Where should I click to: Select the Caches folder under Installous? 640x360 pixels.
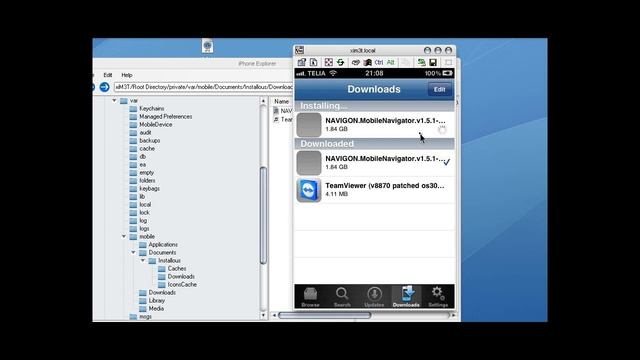pos(172,269)
